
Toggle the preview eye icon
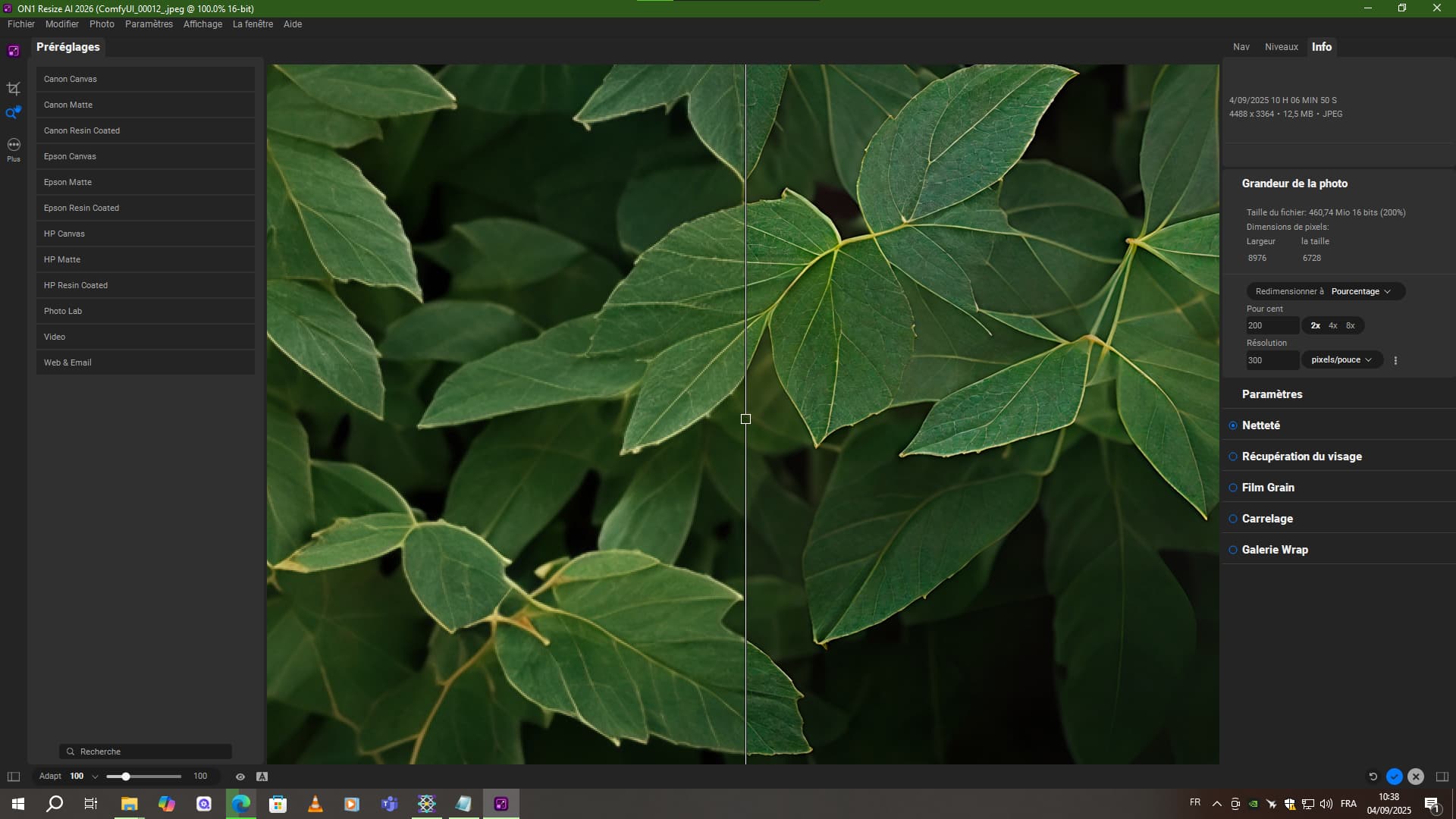coord(240,777)
